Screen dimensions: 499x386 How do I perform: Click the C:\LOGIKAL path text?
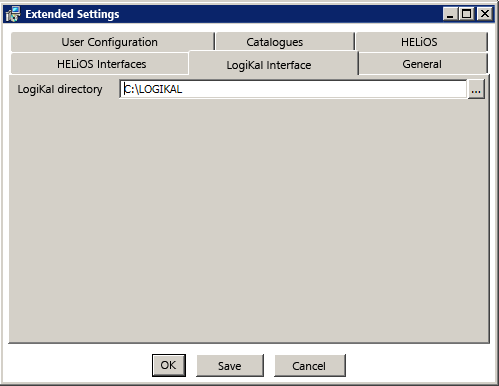(x=153, y=89)
